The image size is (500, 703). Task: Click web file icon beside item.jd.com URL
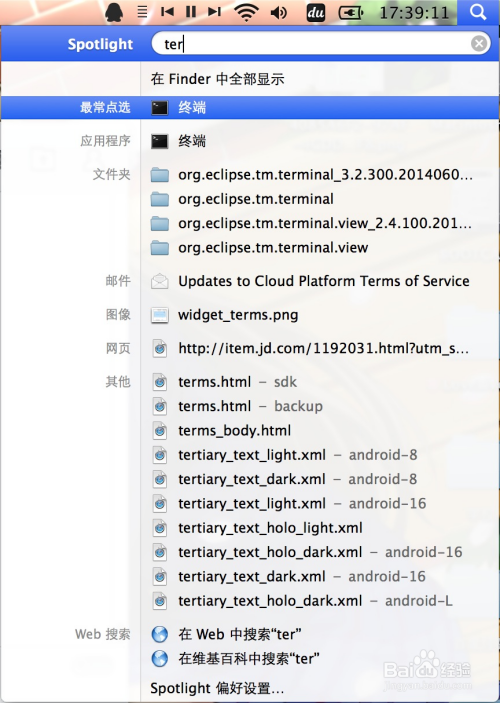coord(160,349)
